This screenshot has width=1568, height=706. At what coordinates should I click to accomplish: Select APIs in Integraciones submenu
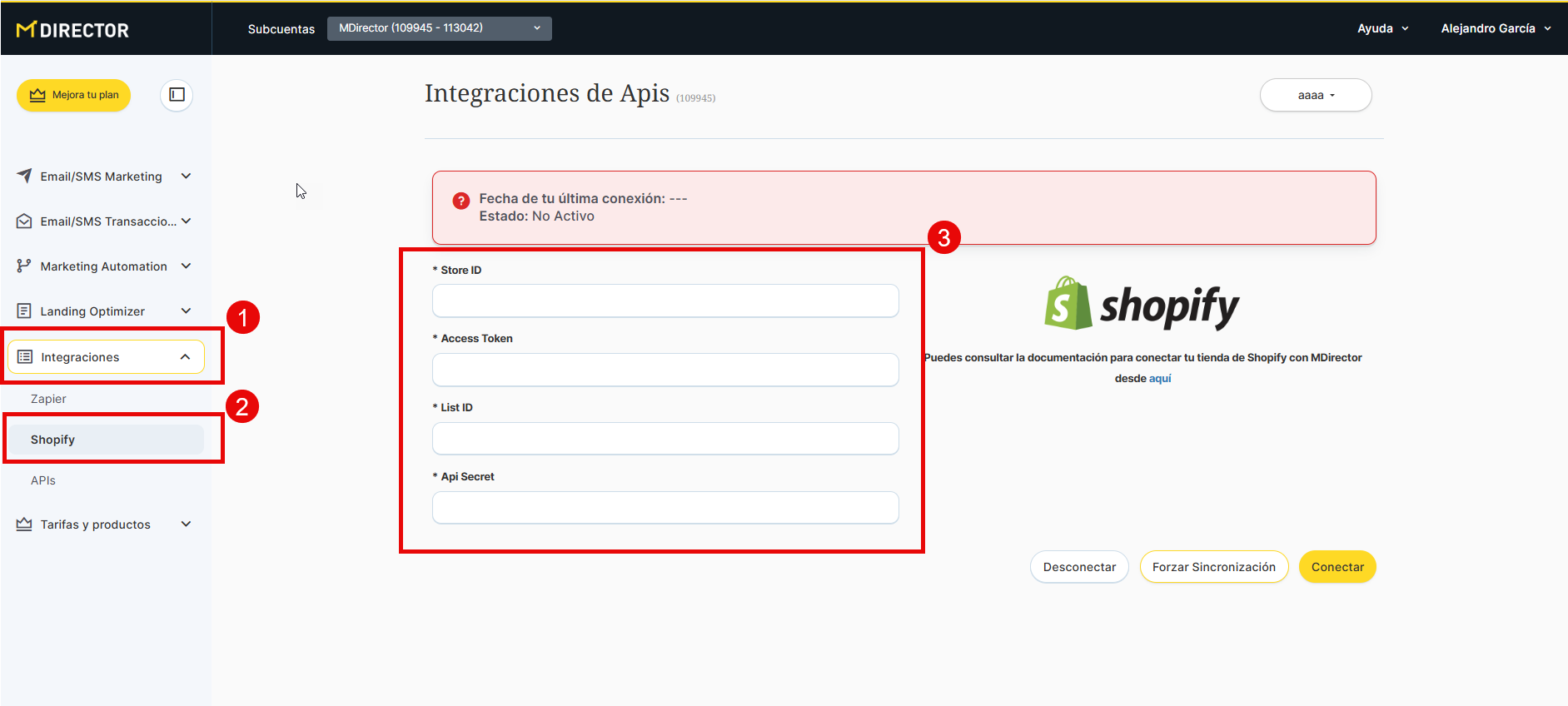click(43, 480)
